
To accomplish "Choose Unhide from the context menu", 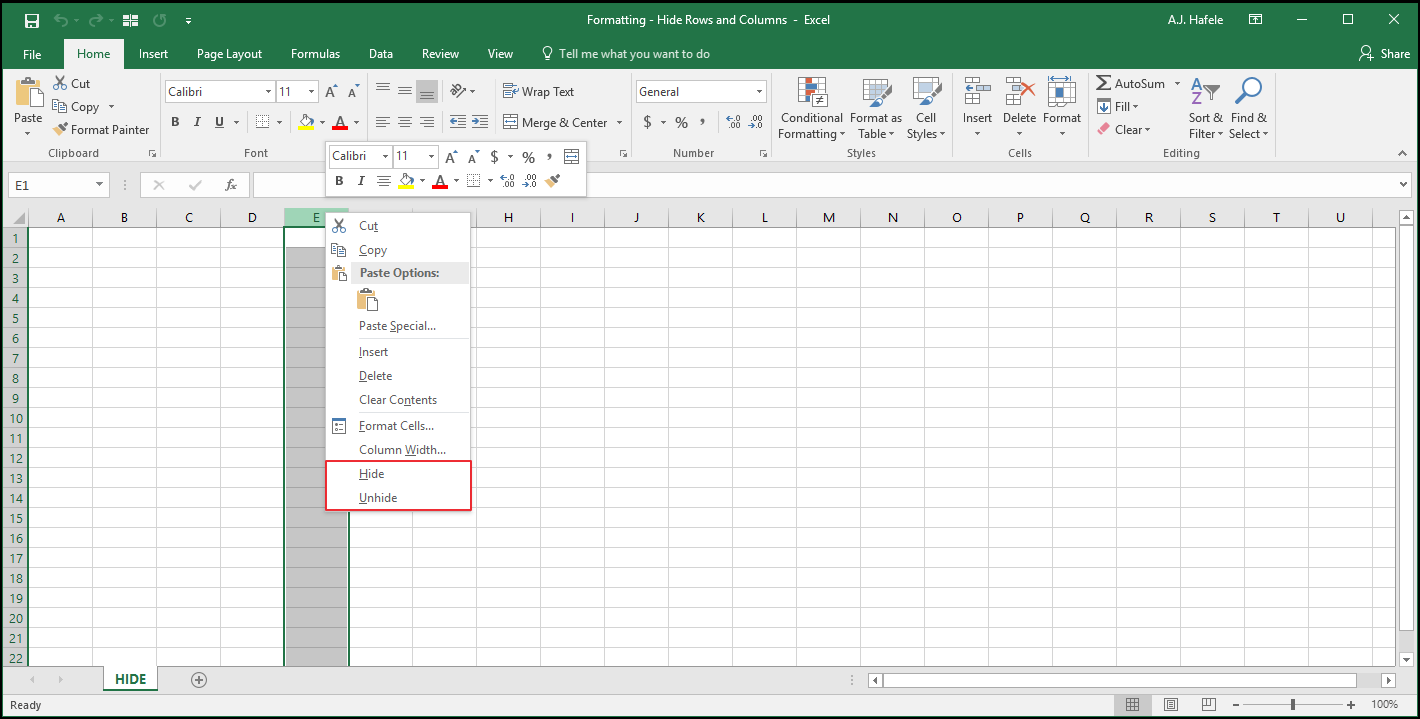I will [x=398, y=498].
